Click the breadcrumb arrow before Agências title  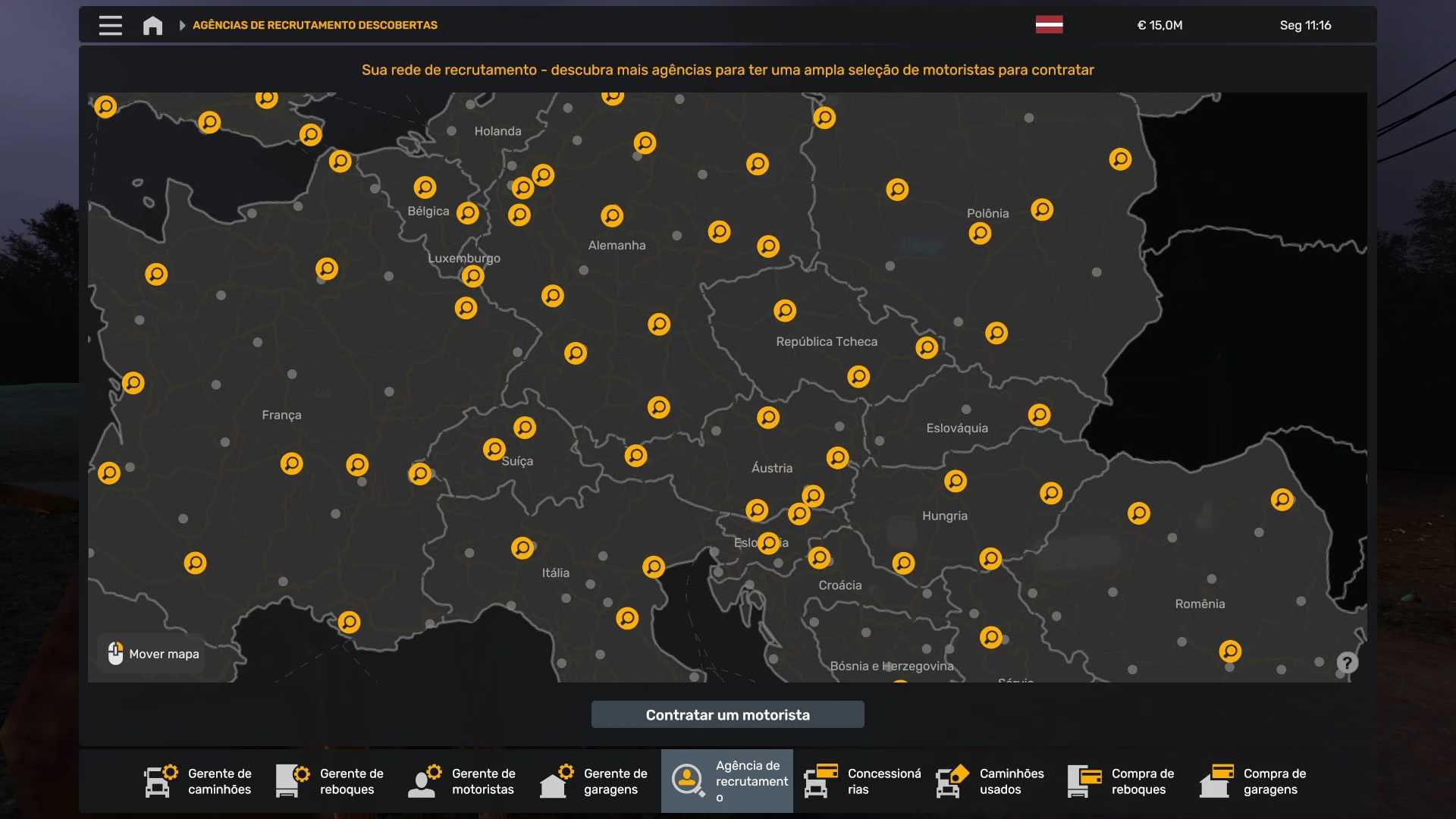pyautogui.click(x=182, y=25)
